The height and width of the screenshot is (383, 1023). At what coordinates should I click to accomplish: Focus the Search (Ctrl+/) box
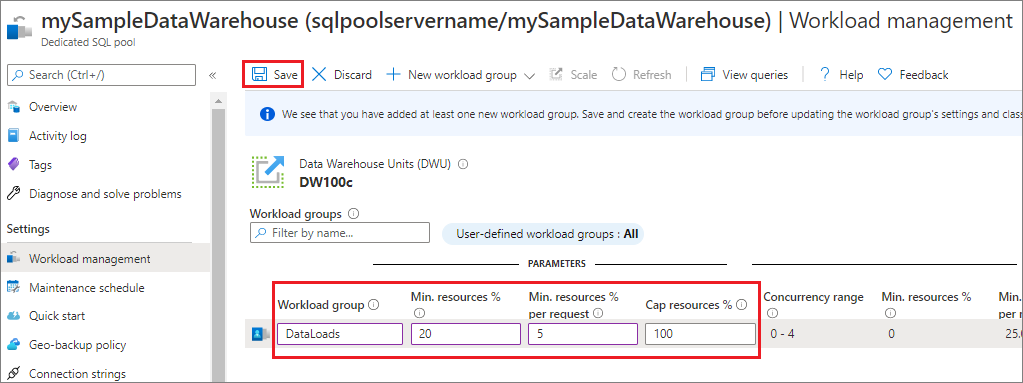pyautogui.click(x=101, y=75)
